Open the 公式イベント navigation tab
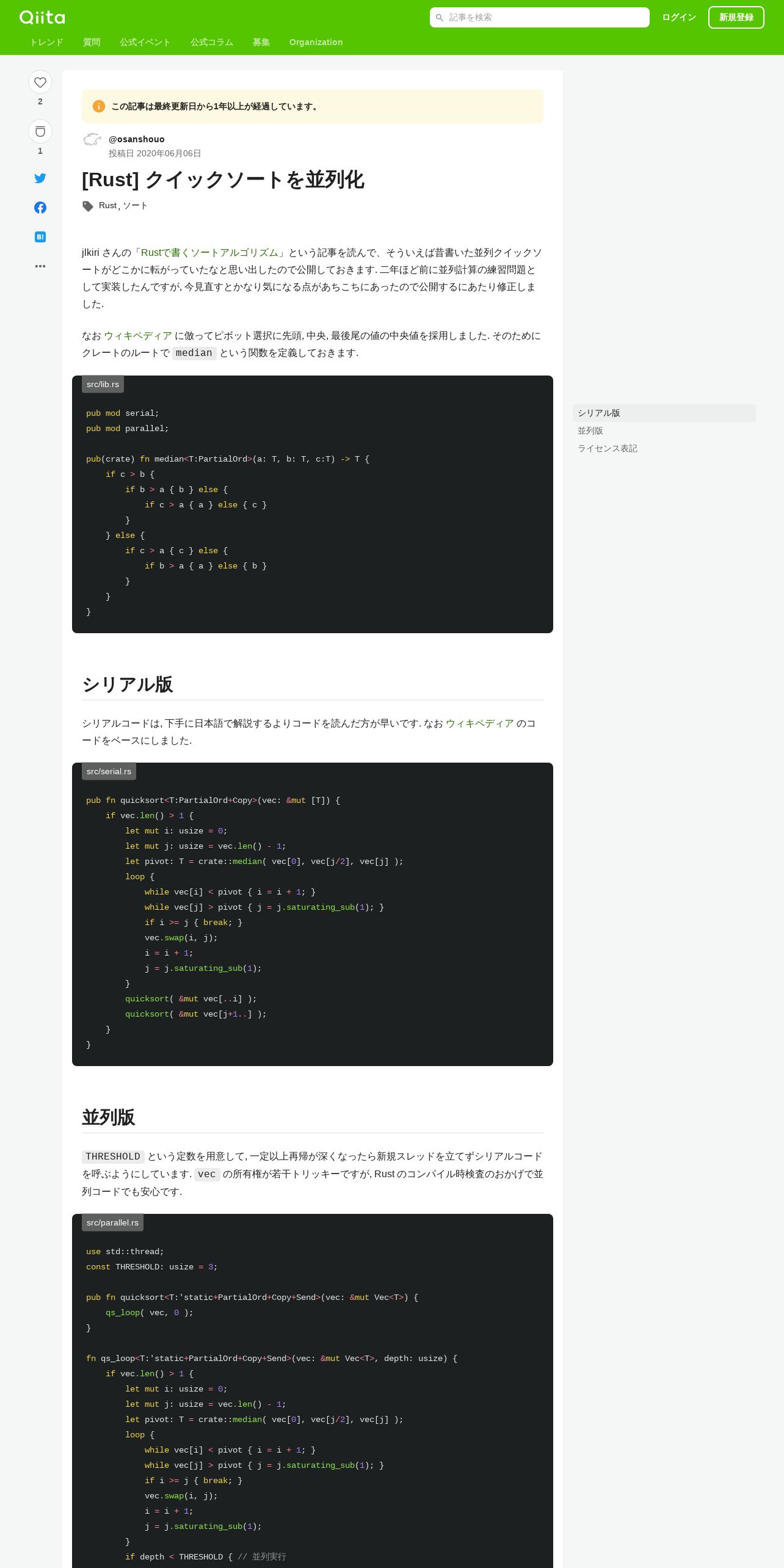Viewport: 784px width, 1568px height. [145, 42]
